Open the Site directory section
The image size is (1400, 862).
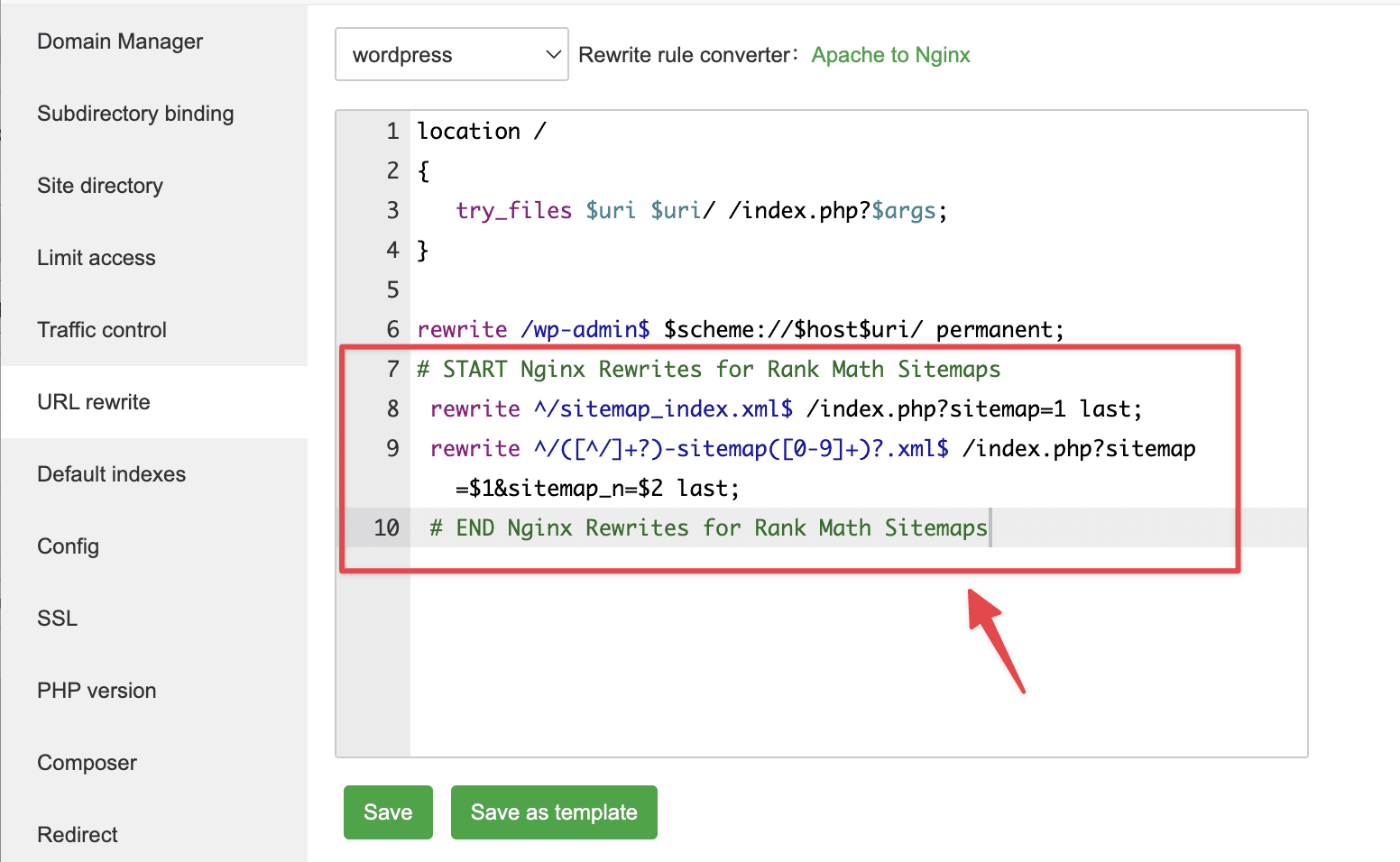(x=99, y=186)
